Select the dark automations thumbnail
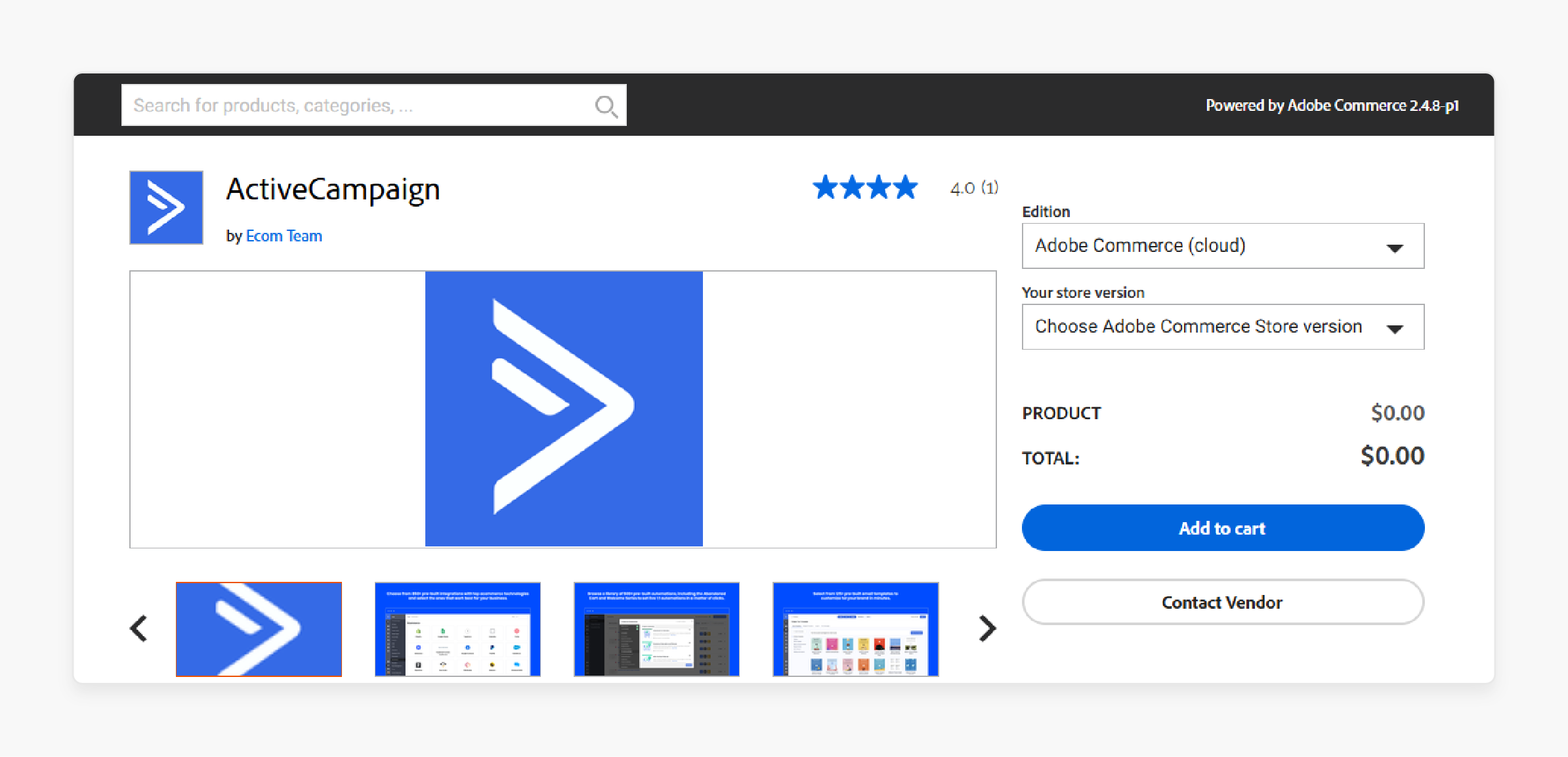Viewport: 1568px width, 757px height. (656, 629)
